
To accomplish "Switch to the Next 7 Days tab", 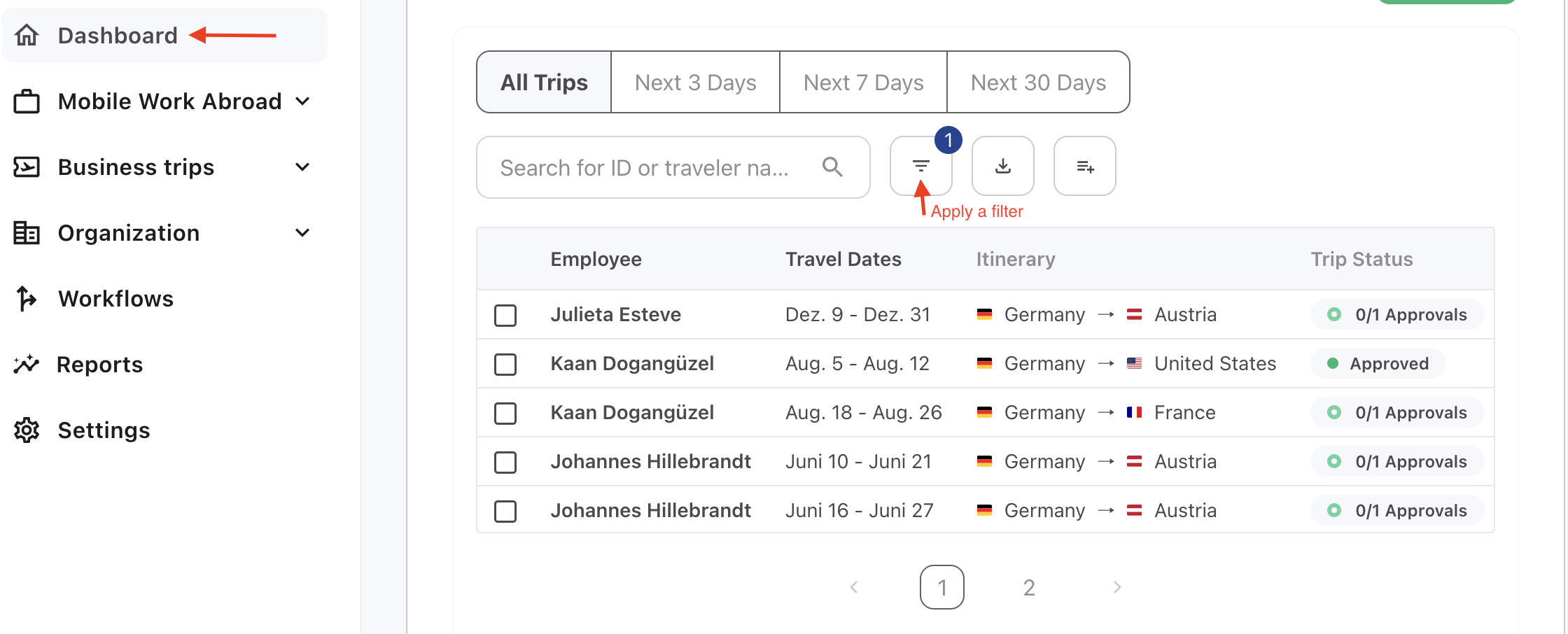I will (x=863, y=83).
